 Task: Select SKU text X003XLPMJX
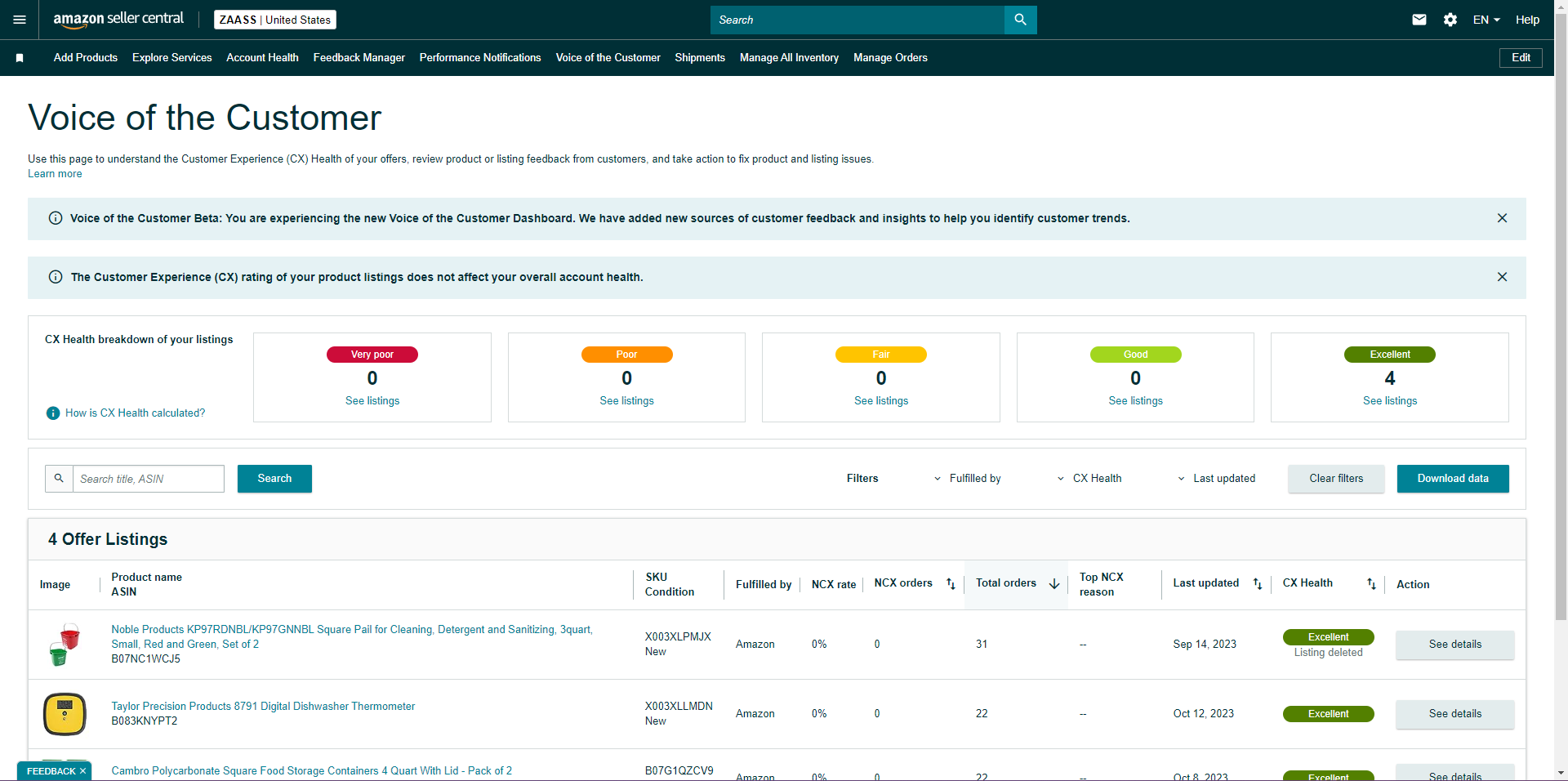678,637
